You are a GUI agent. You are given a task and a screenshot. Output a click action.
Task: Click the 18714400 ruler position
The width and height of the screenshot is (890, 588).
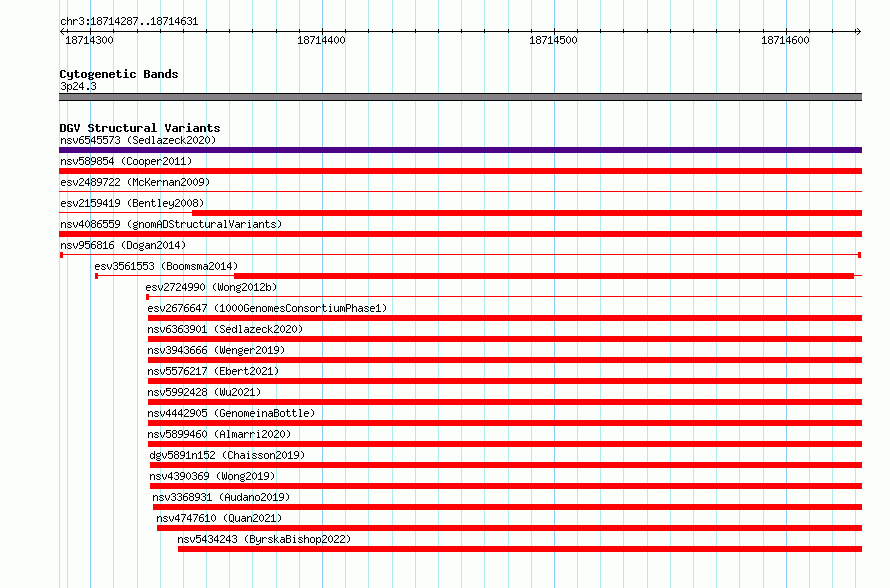(x=321, y=40)
